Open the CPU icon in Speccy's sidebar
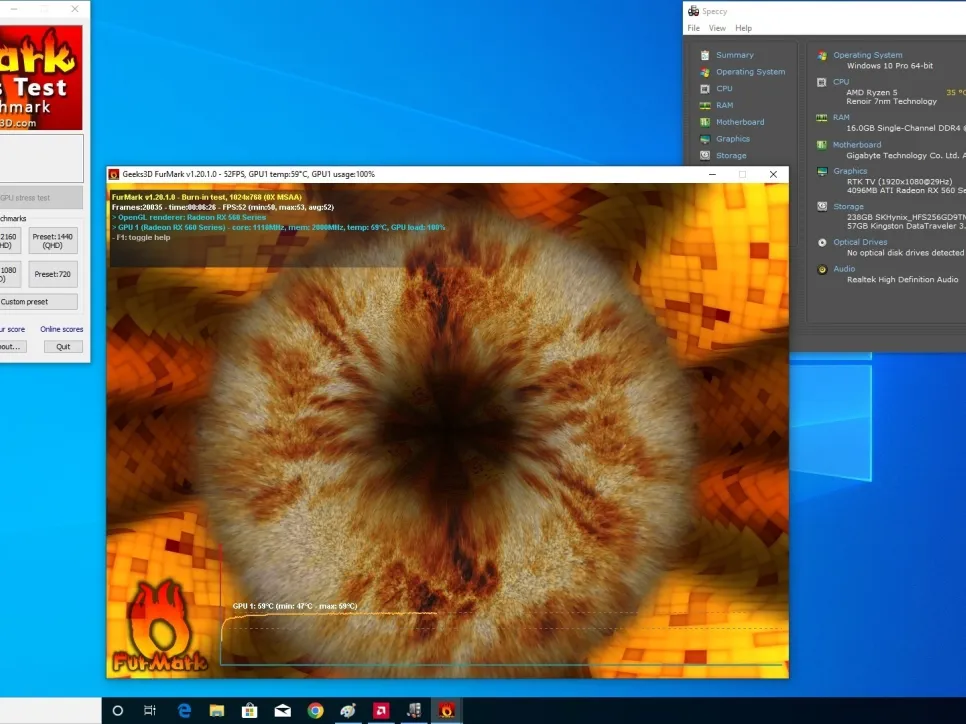966x724 pixels. (705, 89)
